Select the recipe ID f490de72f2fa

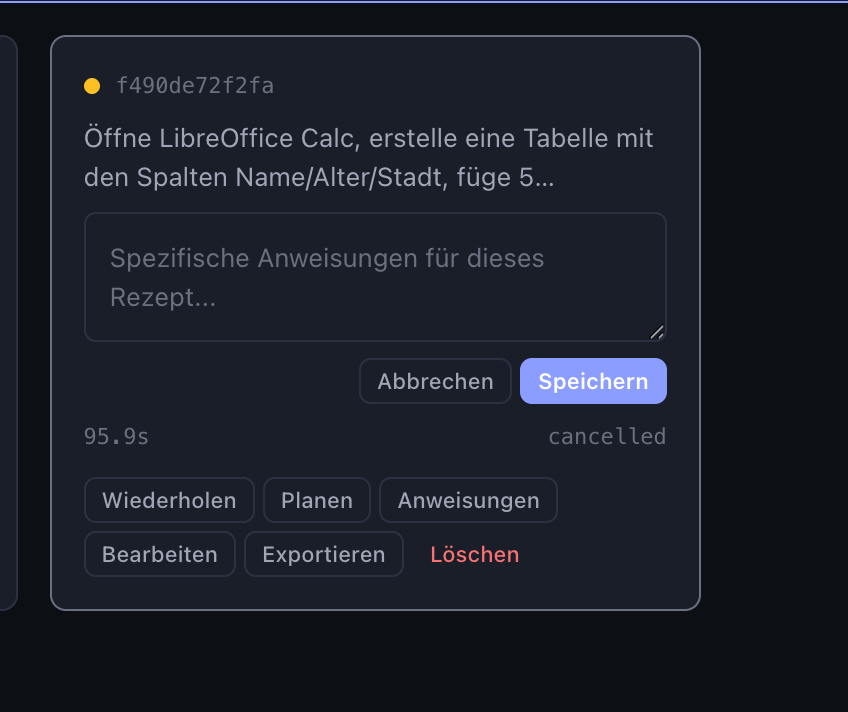point(195,86)
